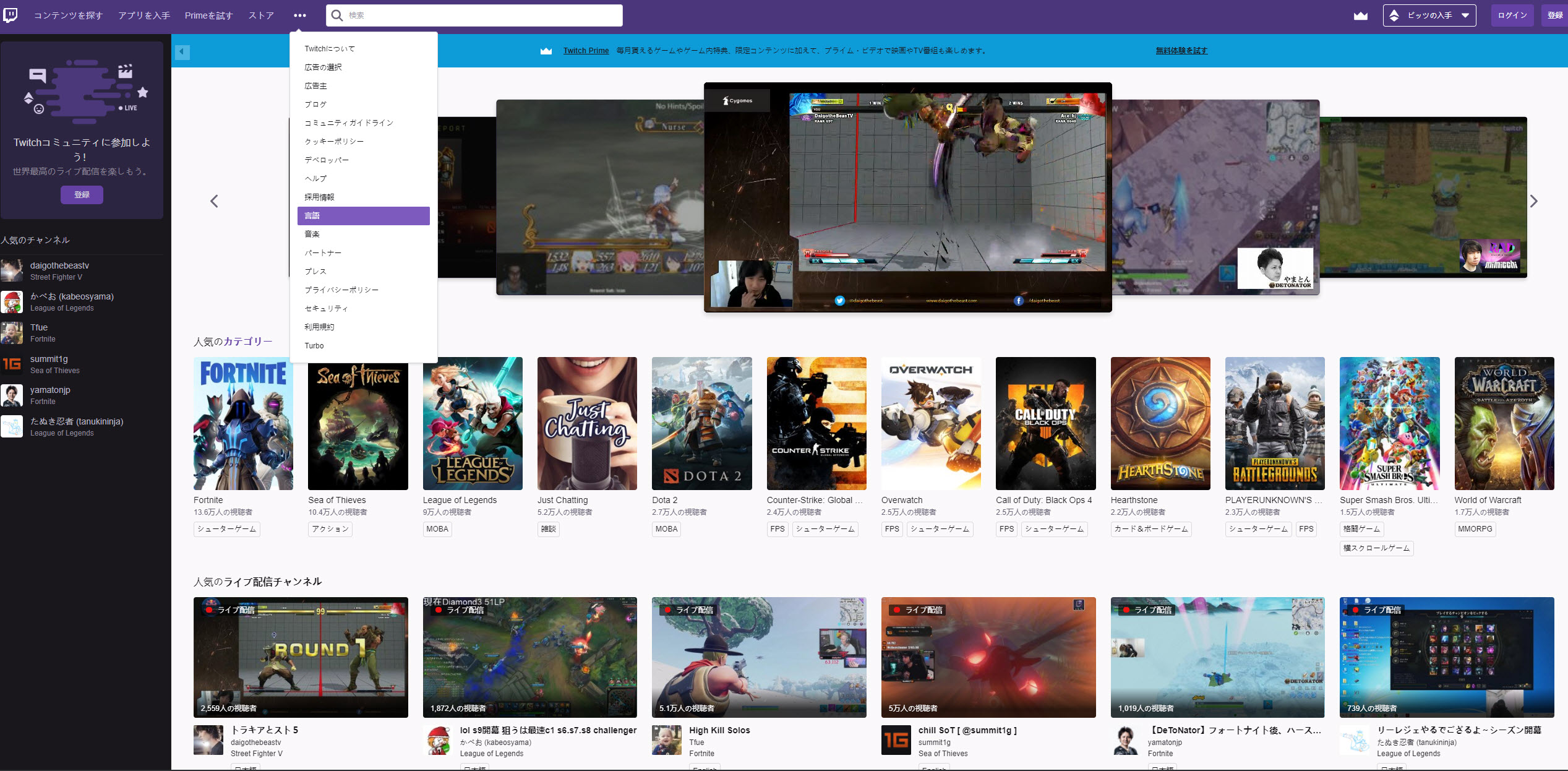Click the カテゴリー heading link
The height and width of the screenshot is (771, 1568).
[247, 342]
